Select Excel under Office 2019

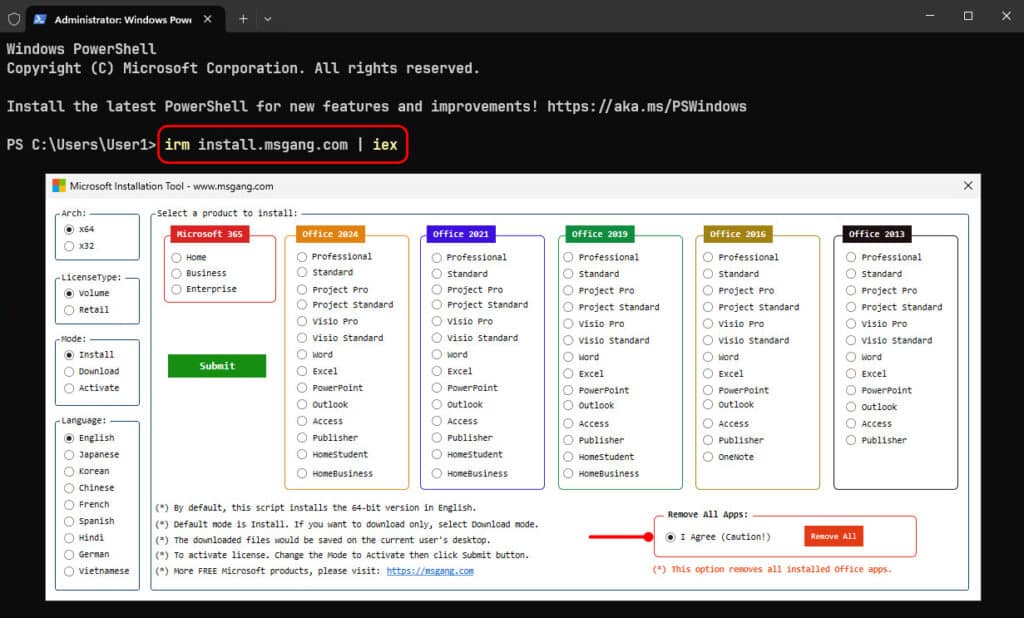point(569,374)
